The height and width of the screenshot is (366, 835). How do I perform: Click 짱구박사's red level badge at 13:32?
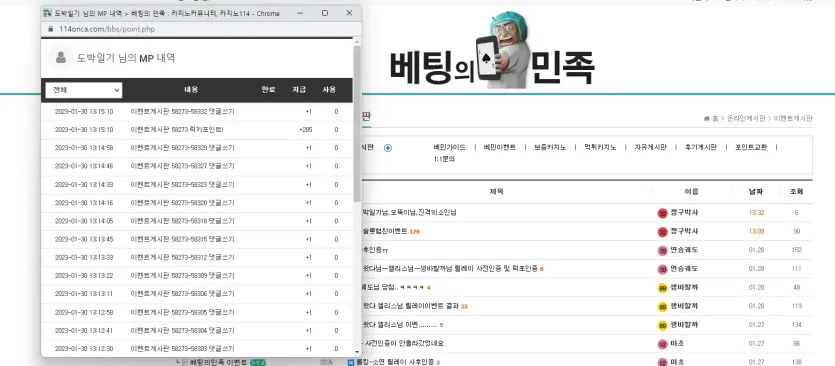click(662, 213)
